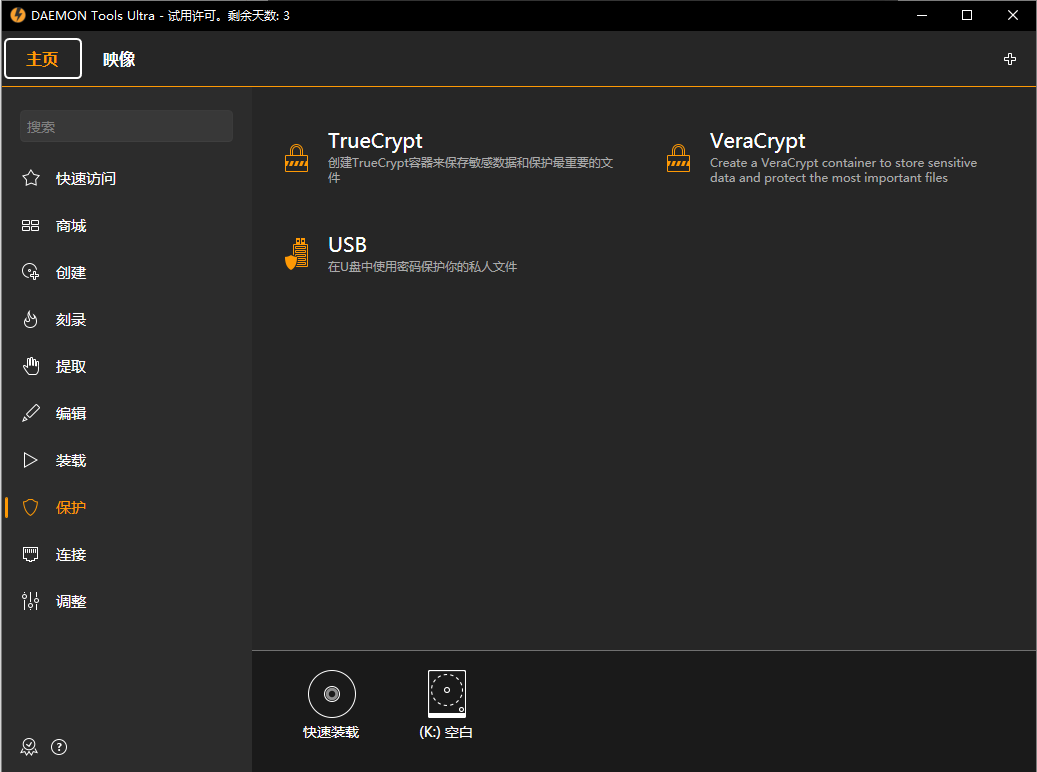Image resolution: width=1037 pixels, height=772 pixels.
Task: Switch to the 映像 (Images) tab
Action: pyautogui.click(x=119, y=59)
